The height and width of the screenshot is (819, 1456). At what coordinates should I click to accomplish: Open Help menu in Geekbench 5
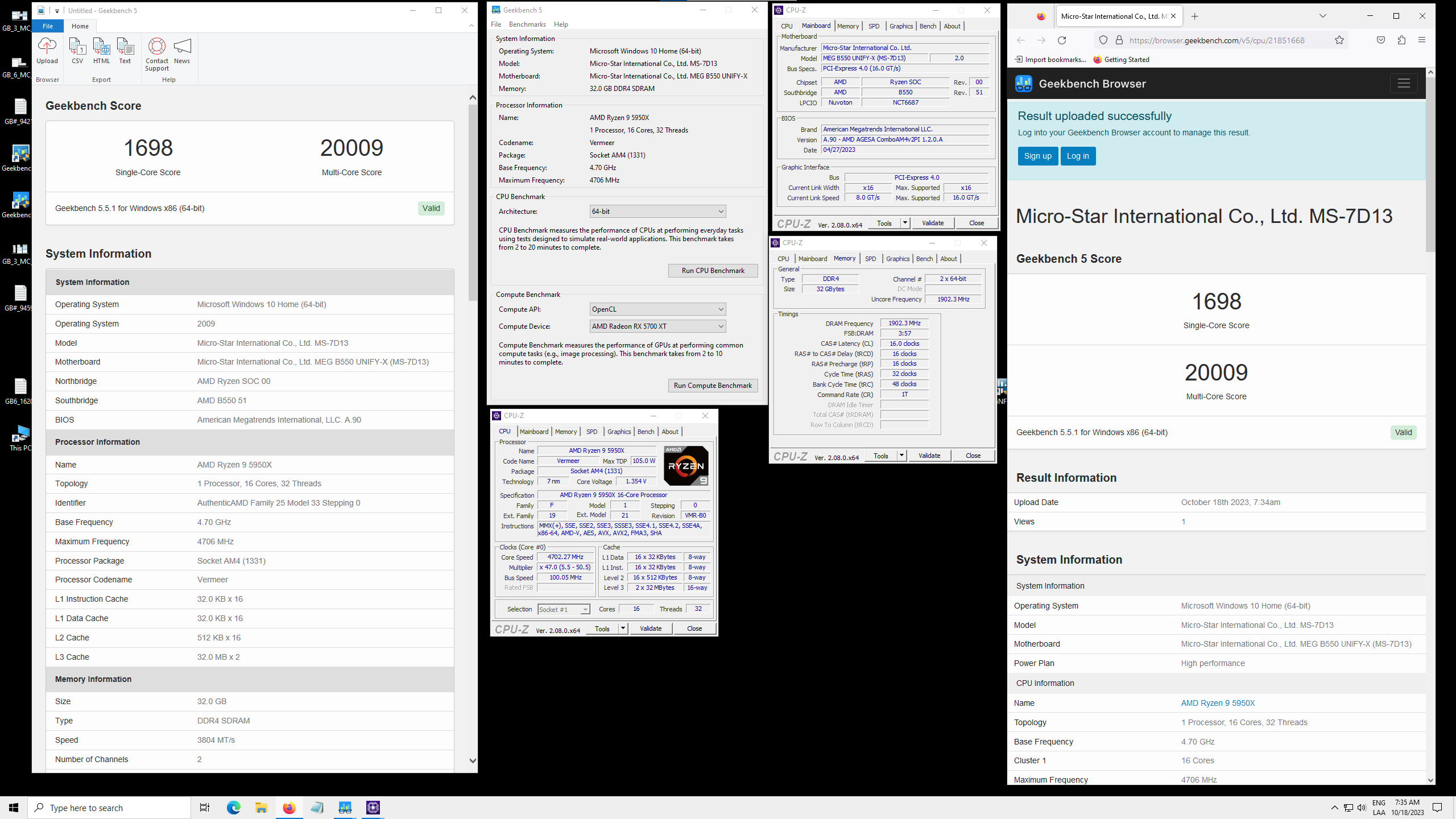[561, 24]
